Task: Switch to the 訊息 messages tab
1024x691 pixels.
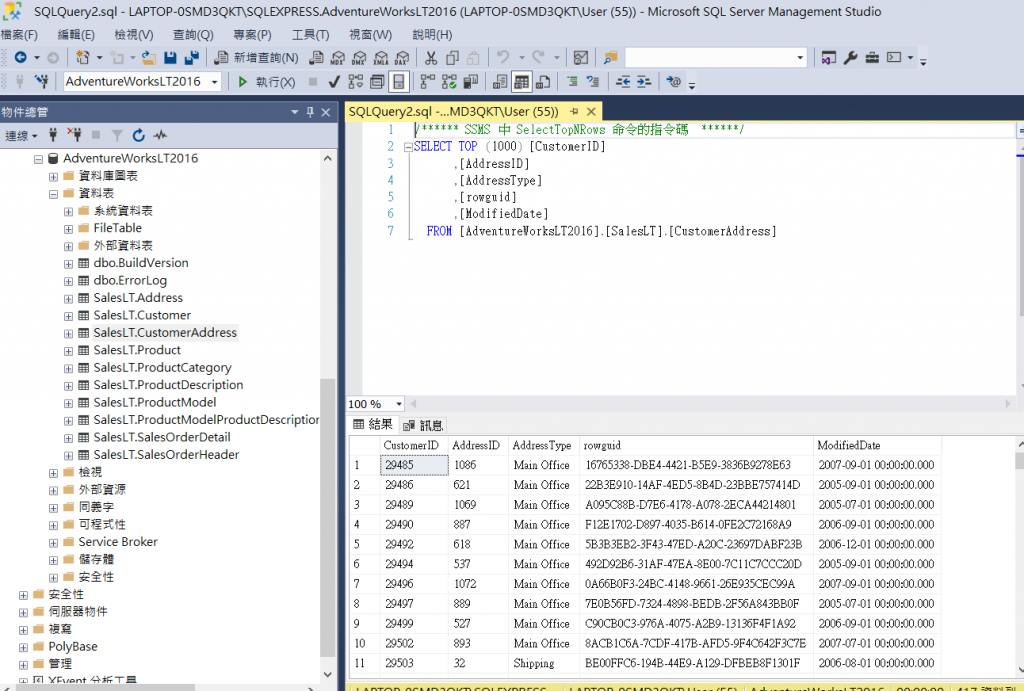Action: (x=423, y=425)
